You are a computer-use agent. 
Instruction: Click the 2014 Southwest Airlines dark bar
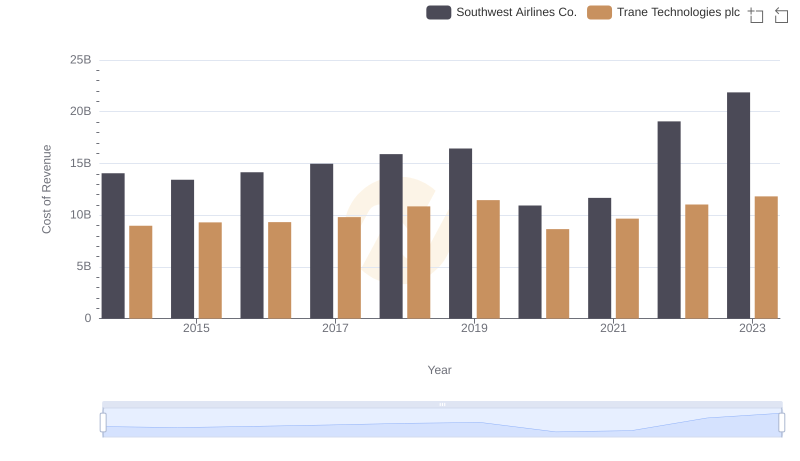click(x=113, y=246)
